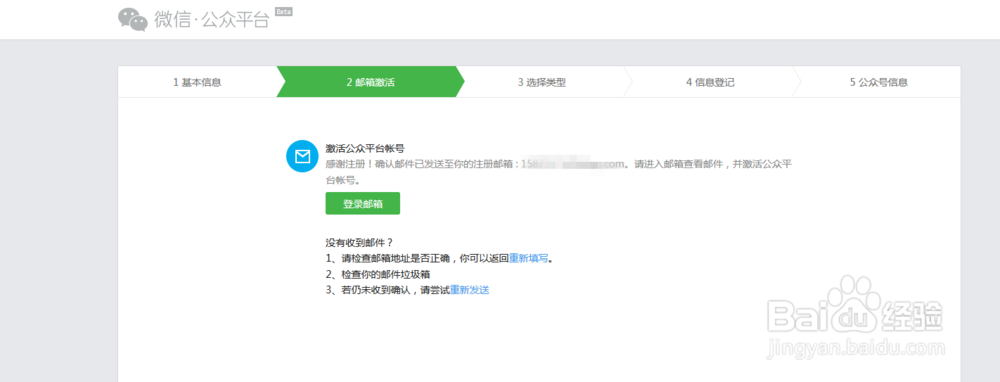
Task: Click the 激活公众平台帐号 heading
Action: coord(365,148)
